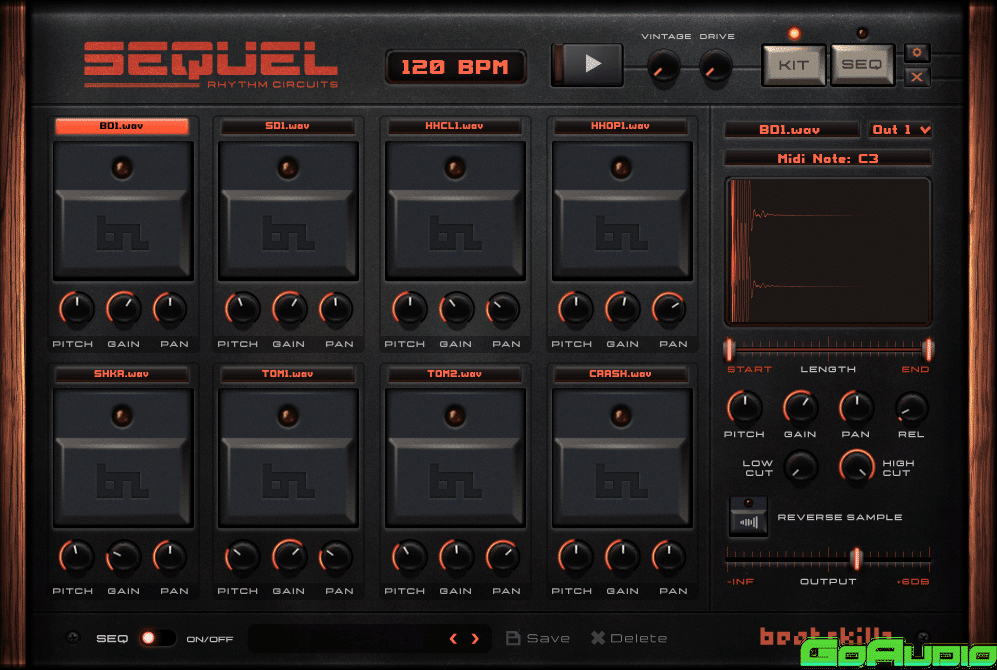Trigger the SD1.wav drum pad
The height and width of the screenshot is (670, 997).
click(288, 210)
